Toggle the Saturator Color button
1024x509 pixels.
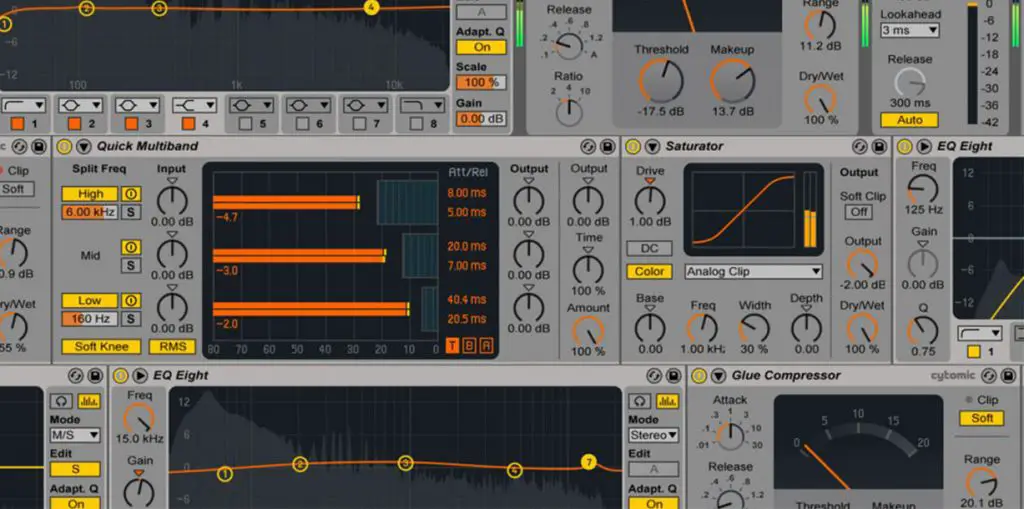tap(649, 272)
